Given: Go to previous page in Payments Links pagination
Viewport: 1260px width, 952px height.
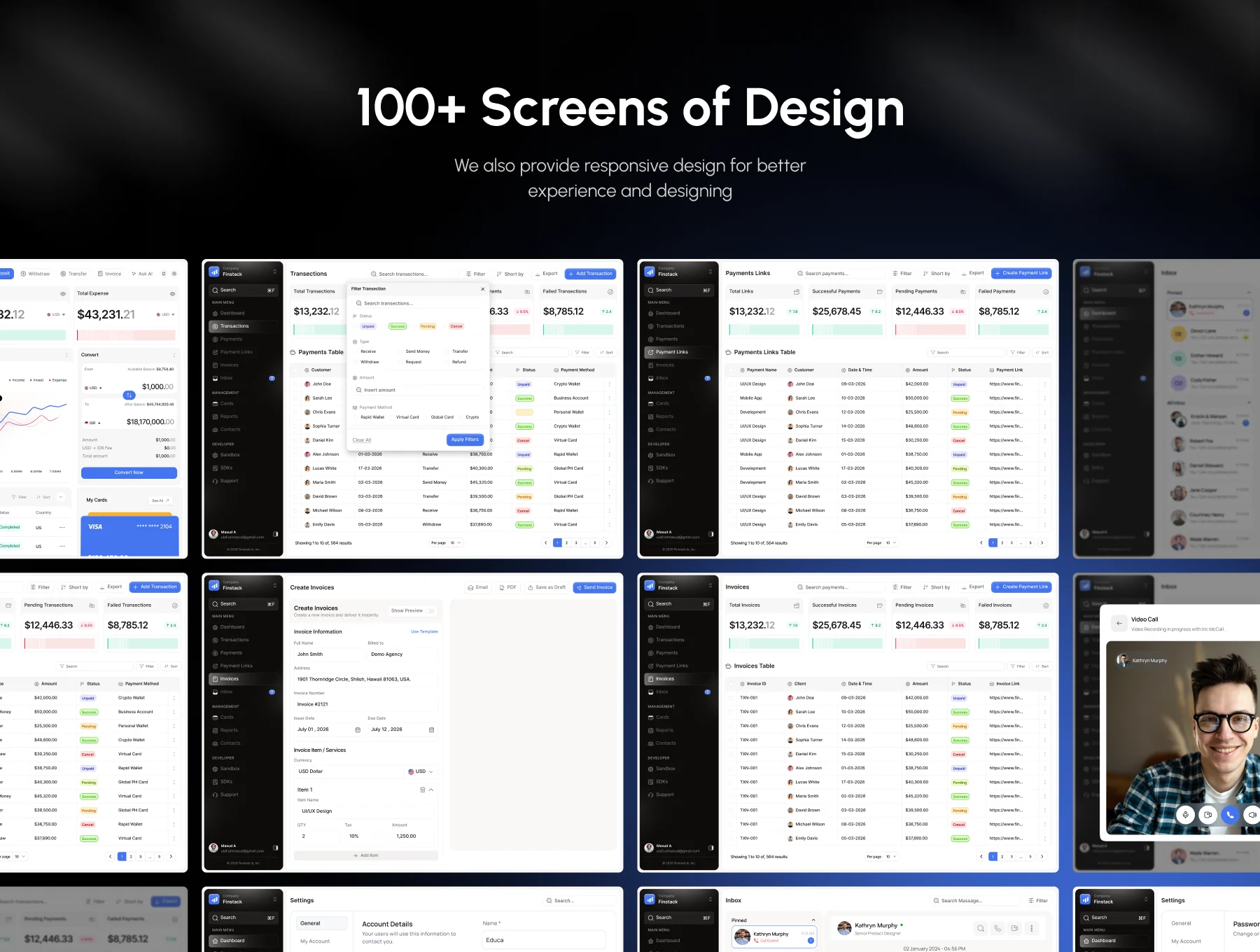Looking at the screenshot, I should [x=981, y=542].
